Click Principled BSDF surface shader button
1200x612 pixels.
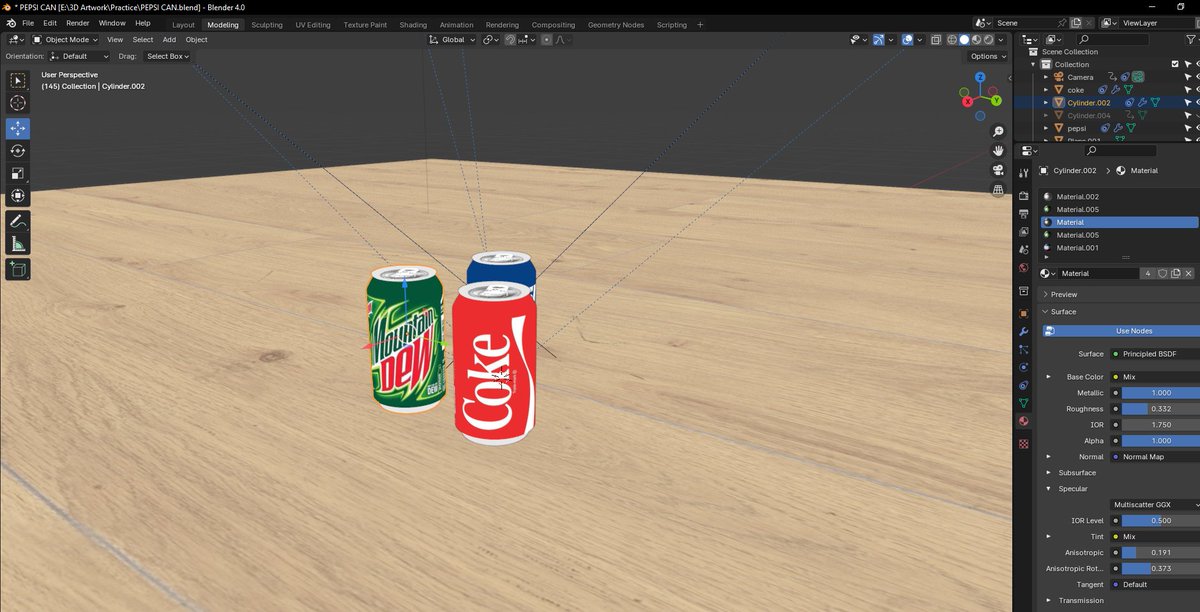[1154, 354]
